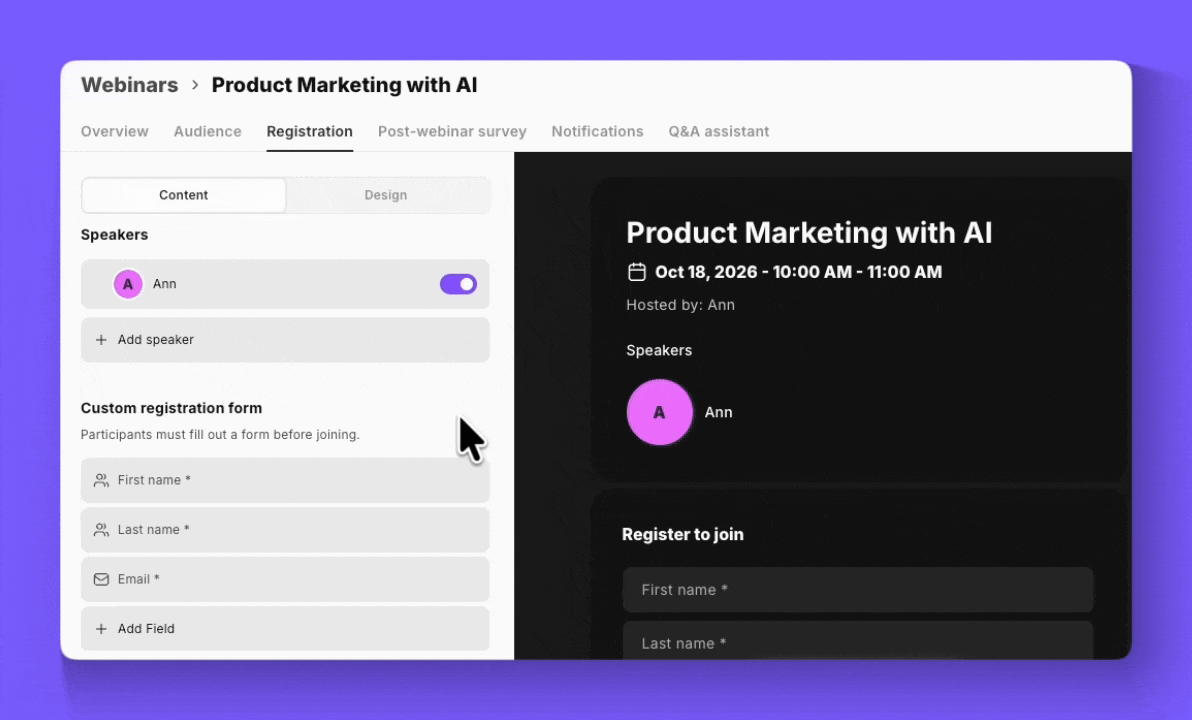
Task: Click the Ann speaker name in list
Action: 164,284
